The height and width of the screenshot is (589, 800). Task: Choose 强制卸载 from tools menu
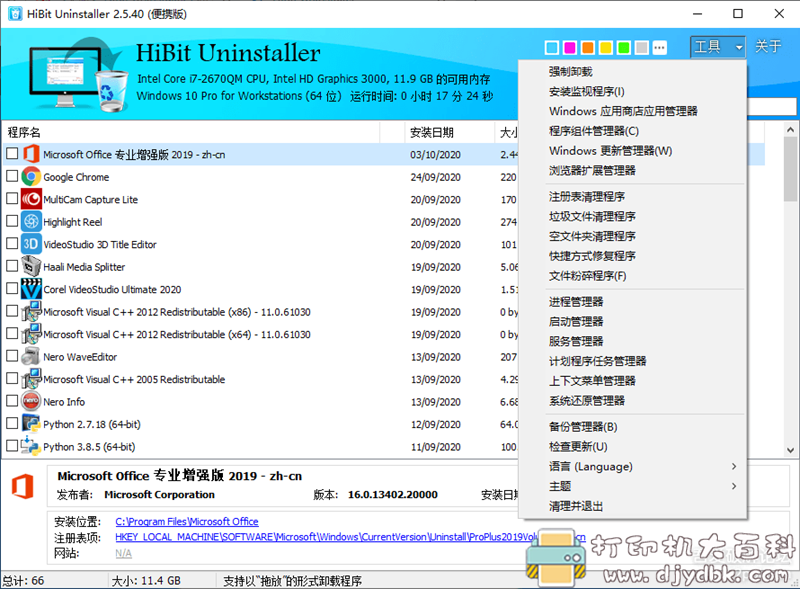pos(633,71)
